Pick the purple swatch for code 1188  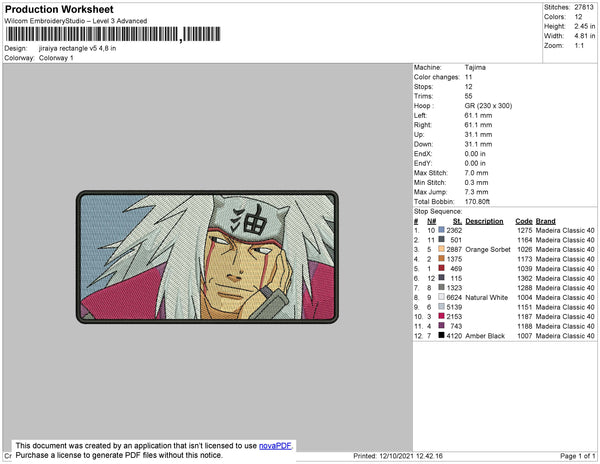(x=441, y=326)
